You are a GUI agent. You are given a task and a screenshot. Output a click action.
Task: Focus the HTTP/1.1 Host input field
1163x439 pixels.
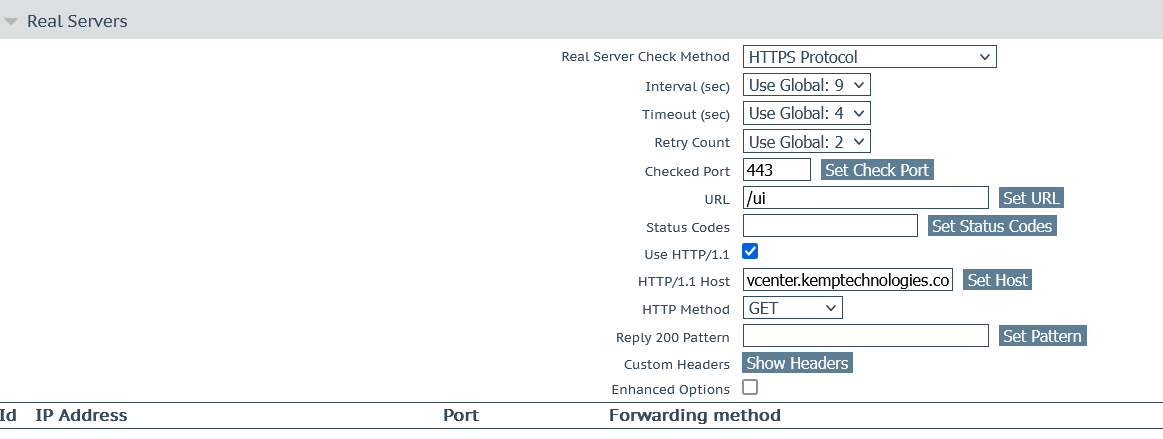click(848, 280)
